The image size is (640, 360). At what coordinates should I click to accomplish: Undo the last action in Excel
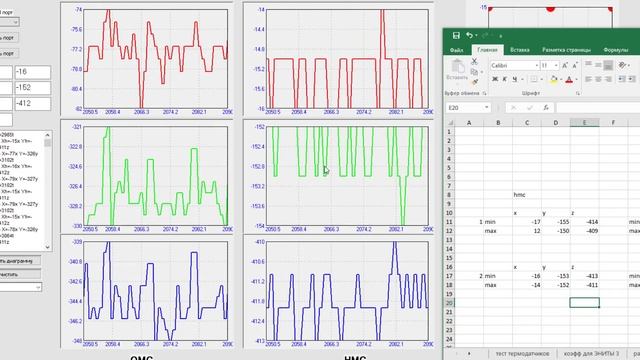tap(469, 36)
